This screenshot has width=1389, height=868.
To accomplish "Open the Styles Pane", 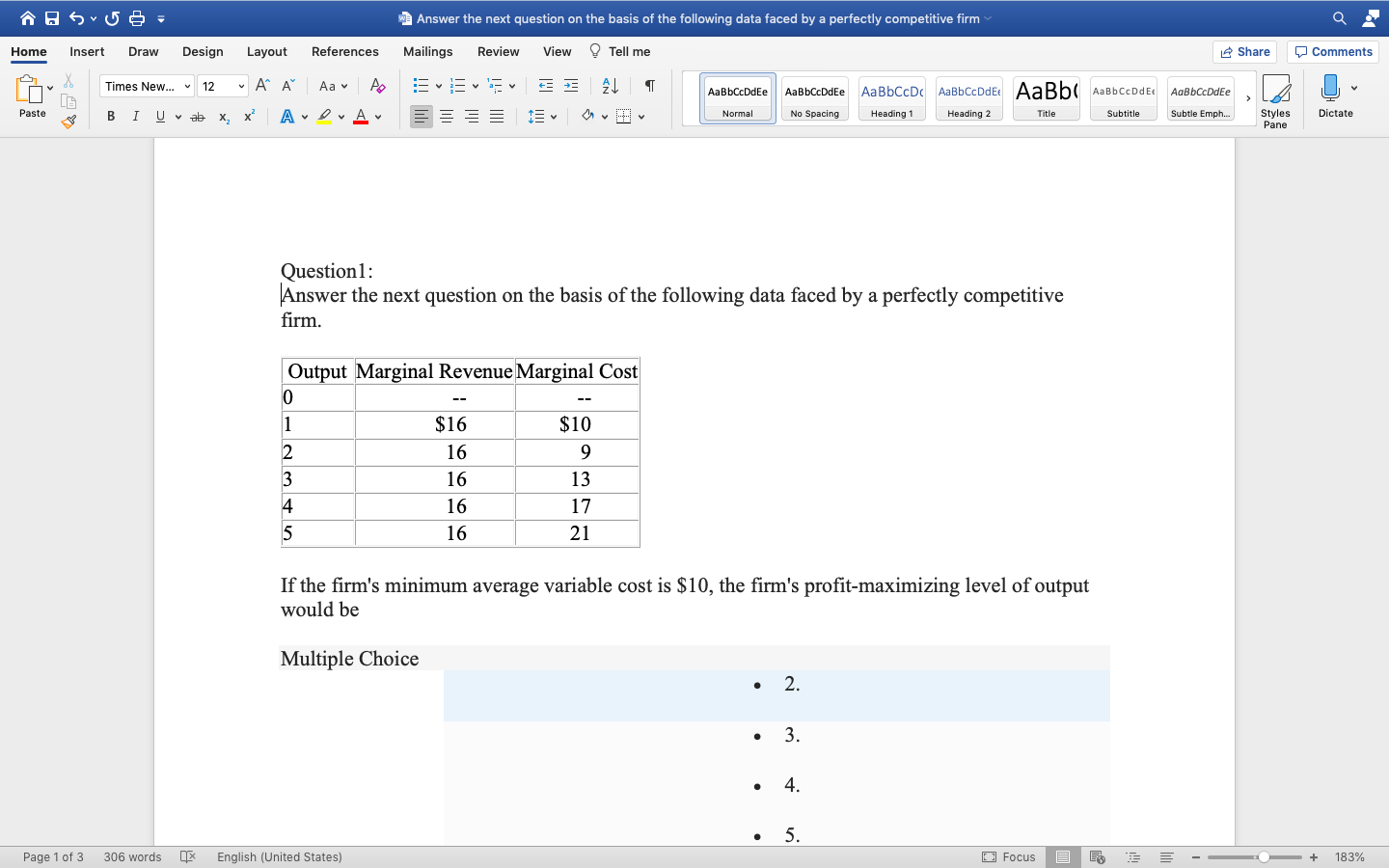I will (1275, 96).
